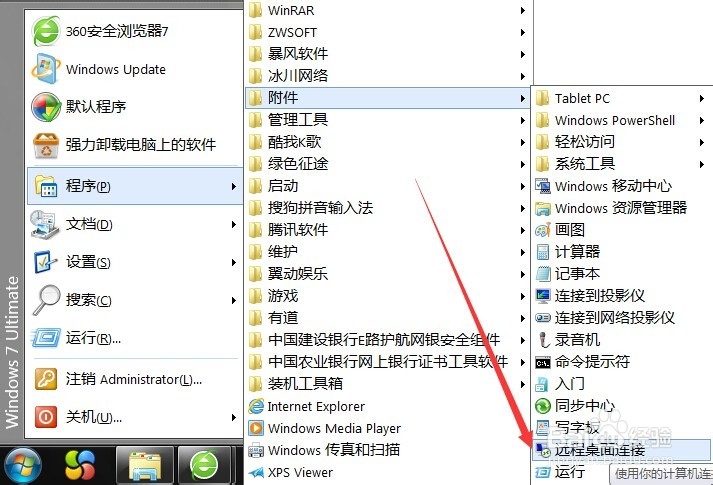
Task: Expand the WinRAR folder arrow
Action: click(523, 10)
